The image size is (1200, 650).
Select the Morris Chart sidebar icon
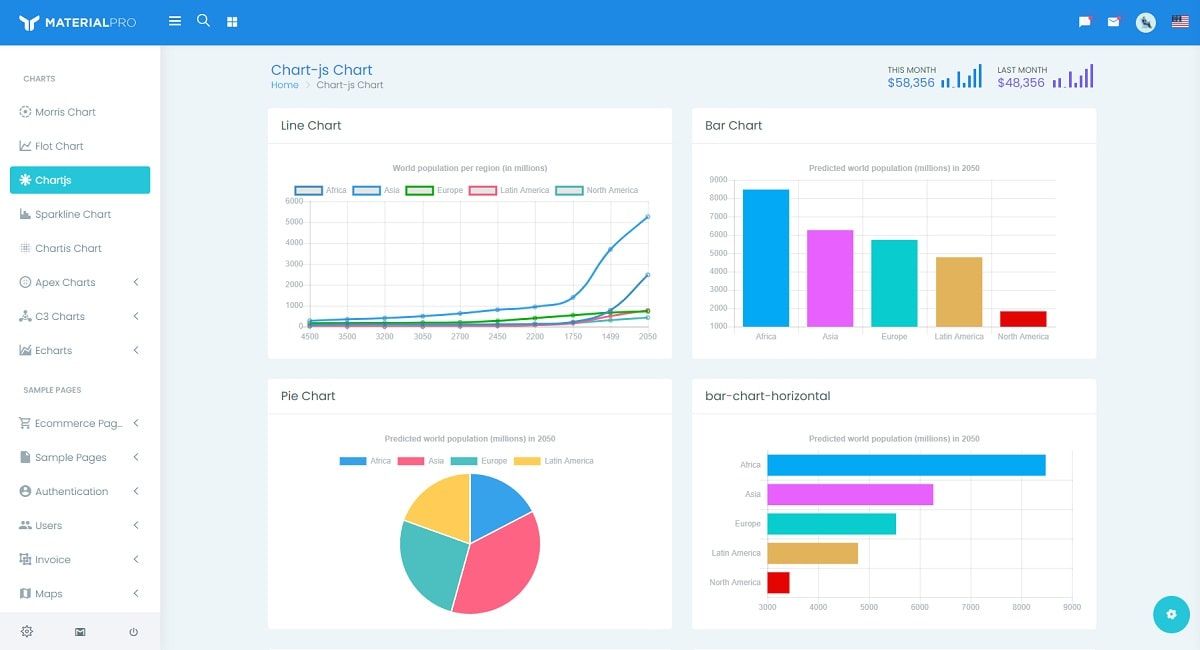(x=24, y=112)
